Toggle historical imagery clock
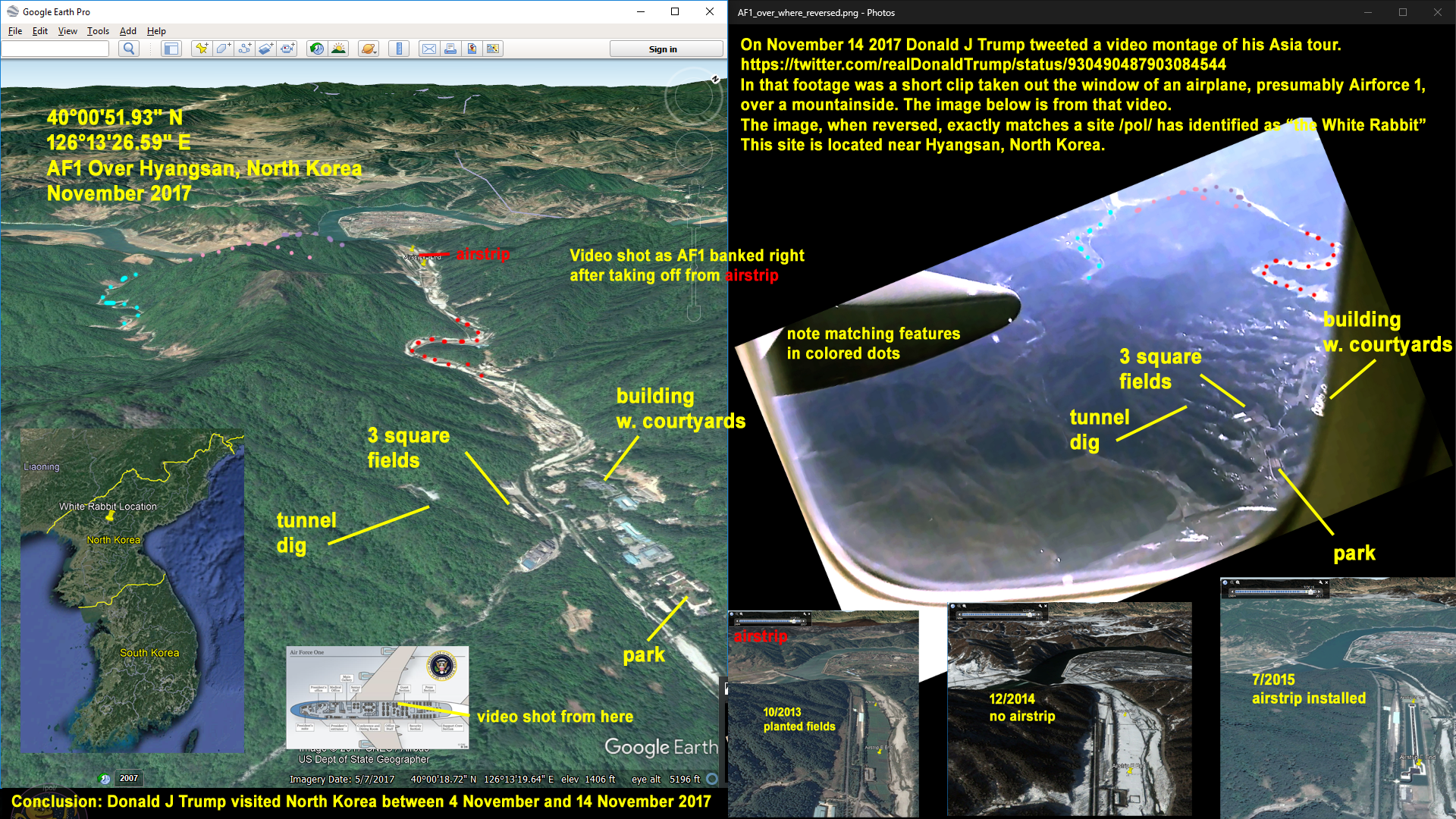 click(x=317, y=49)
